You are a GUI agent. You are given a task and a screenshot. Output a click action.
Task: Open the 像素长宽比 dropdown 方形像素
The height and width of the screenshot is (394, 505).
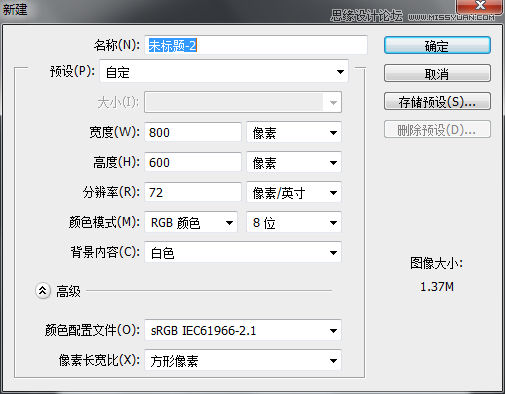[243, 360]
